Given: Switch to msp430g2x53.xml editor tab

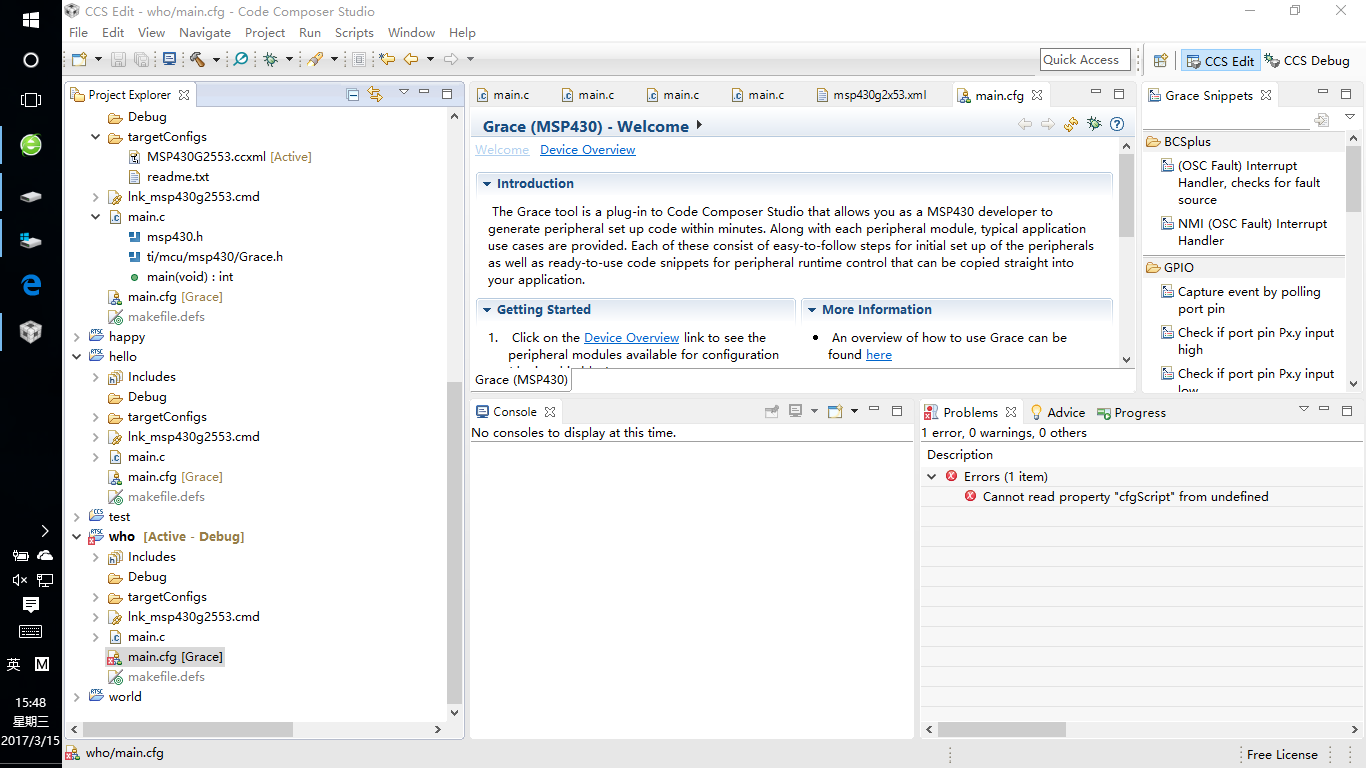Looking at the screenshot, I should (870, 95).
